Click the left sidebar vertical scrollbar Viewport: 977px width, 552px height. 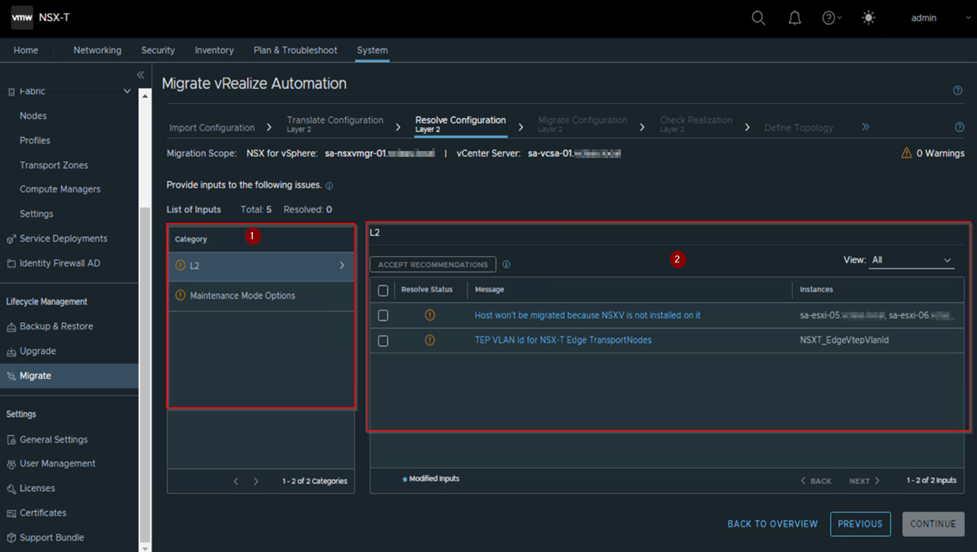click(146, 370)
